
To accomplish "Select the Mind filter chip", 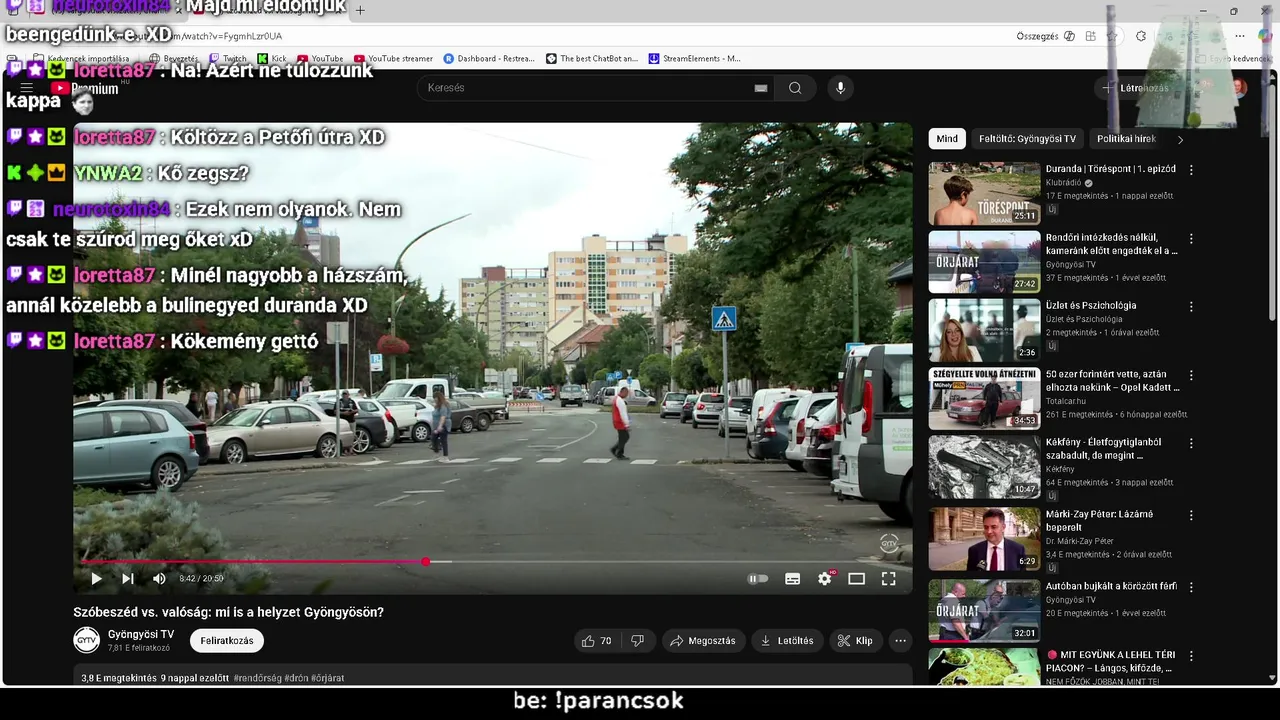I will [947, 139].
